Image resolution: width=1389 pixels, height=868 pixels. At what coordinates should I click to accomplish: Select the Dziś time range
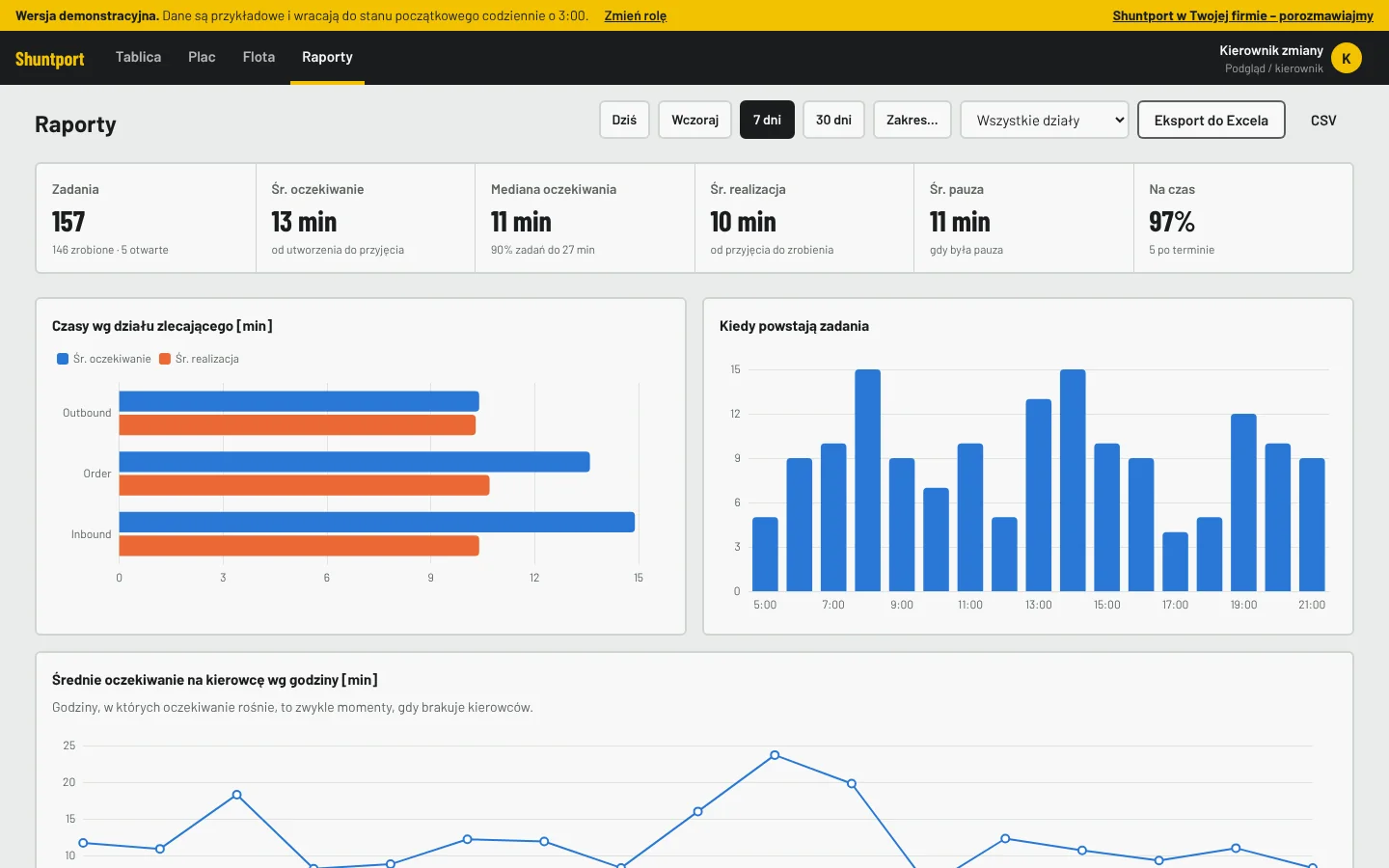[624, 120]
